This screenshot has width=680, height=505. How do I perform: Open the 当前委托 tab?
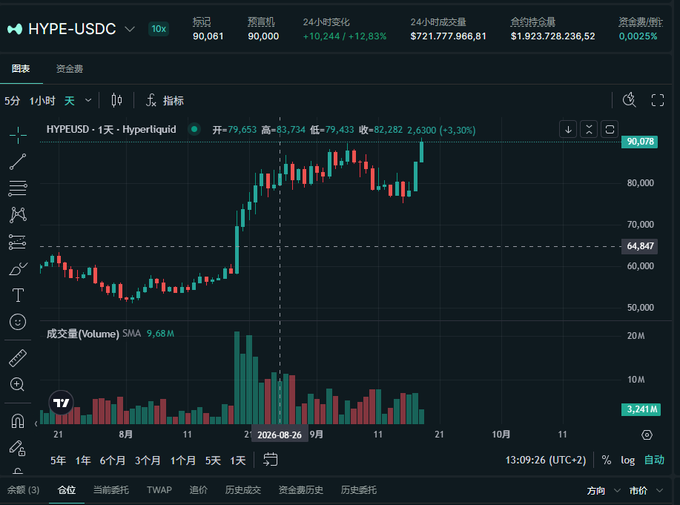(111, 490)
